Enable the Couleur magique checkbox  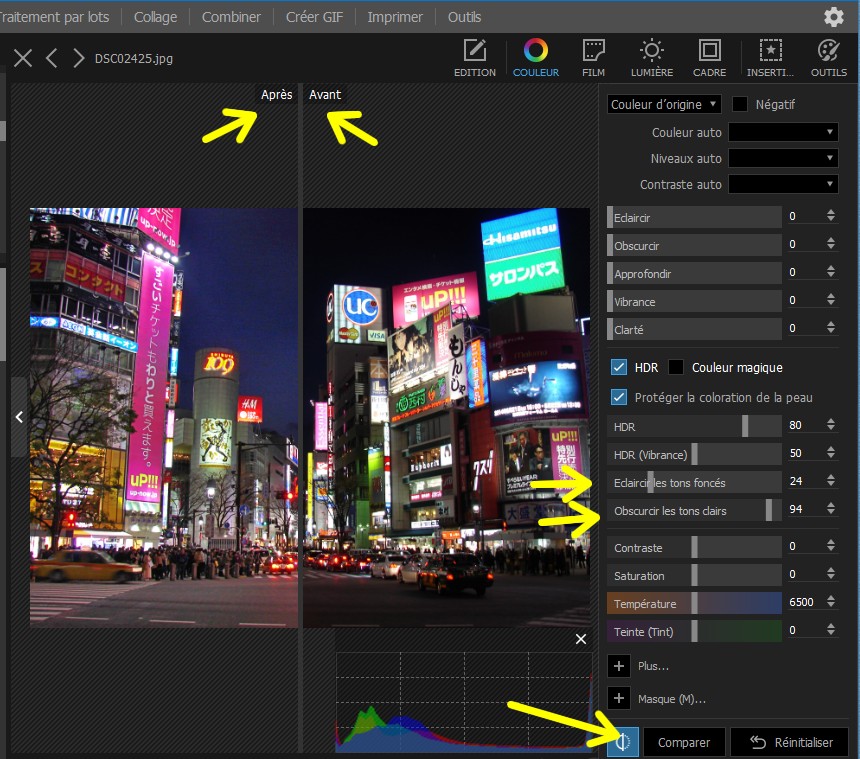[676, 367]
